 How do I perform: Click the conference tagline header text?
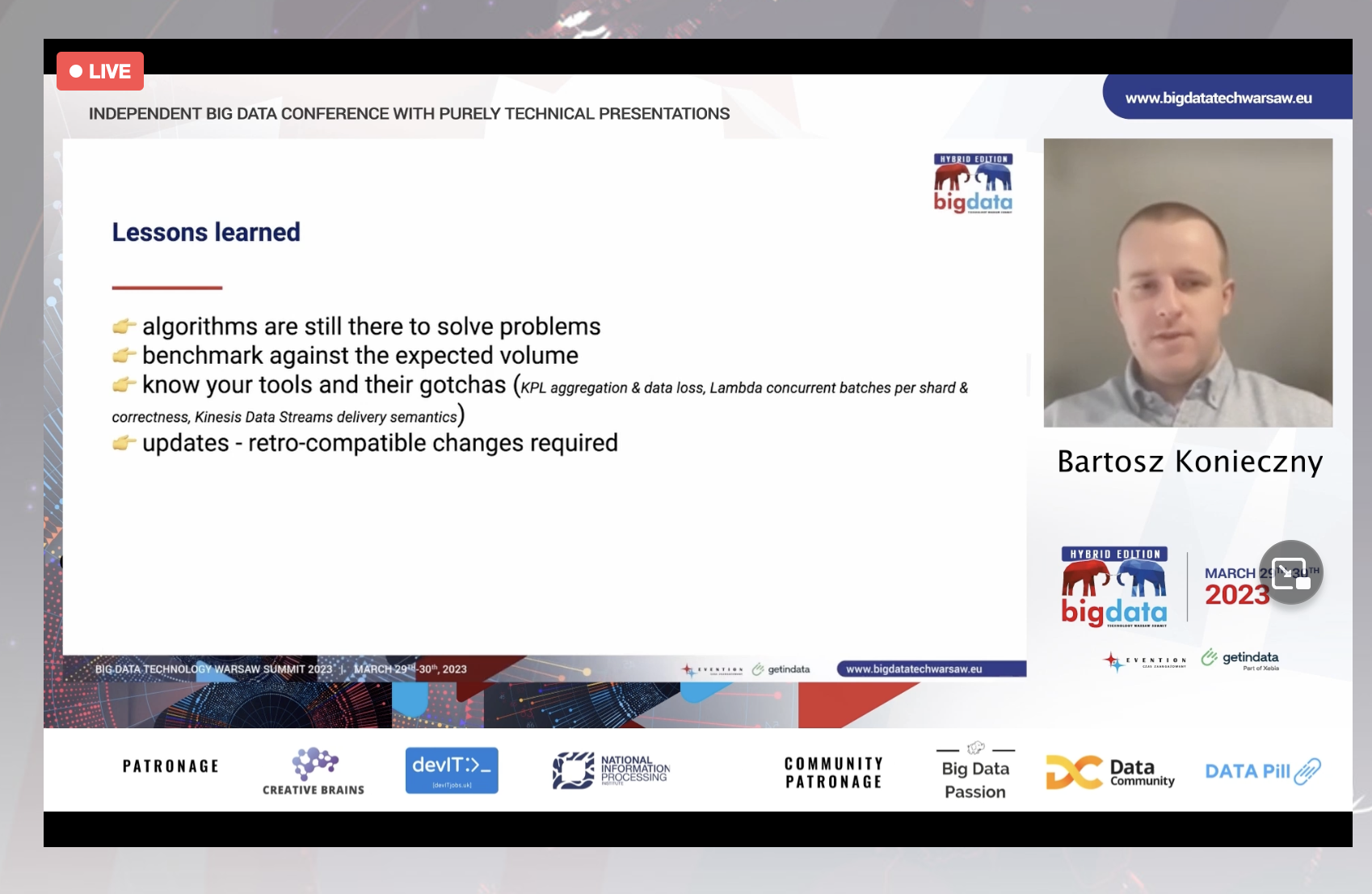(x=409, y=114)
